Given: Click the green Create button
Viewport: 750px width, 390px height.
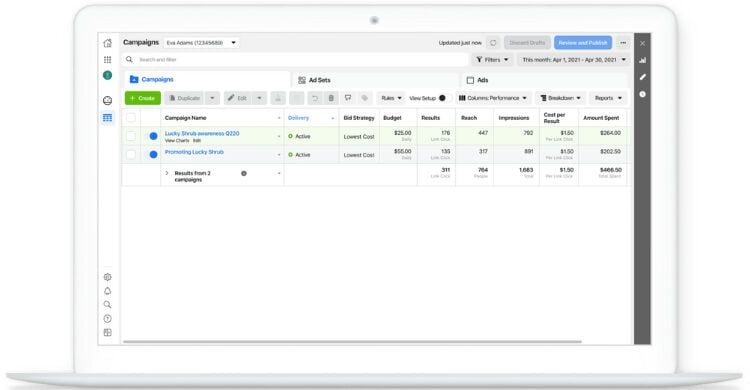Looking at the screenshot, I should 143,98.
